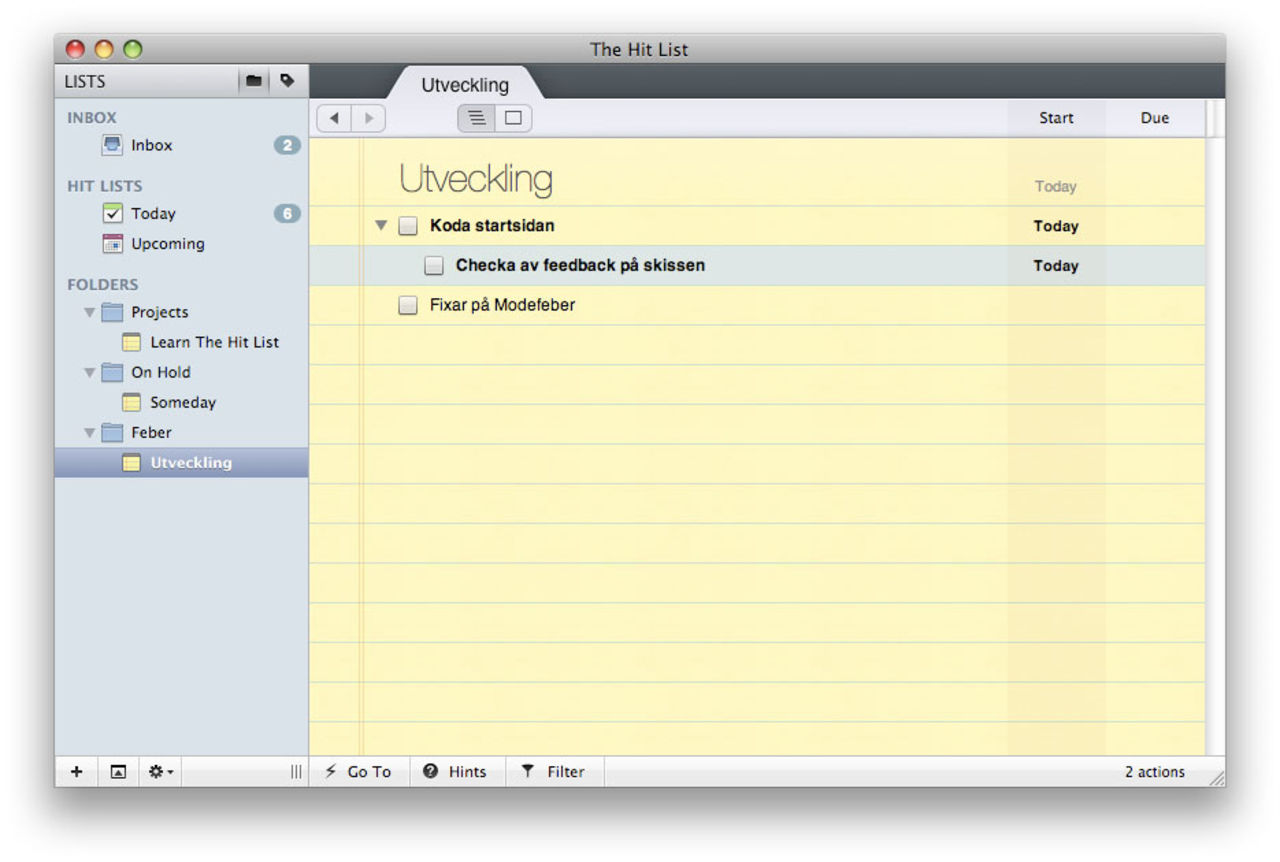The width and height of the screenshot is (1280, 862).
Task: Click the Filter button
Action: pyautogui.click(x=555, y=771)
